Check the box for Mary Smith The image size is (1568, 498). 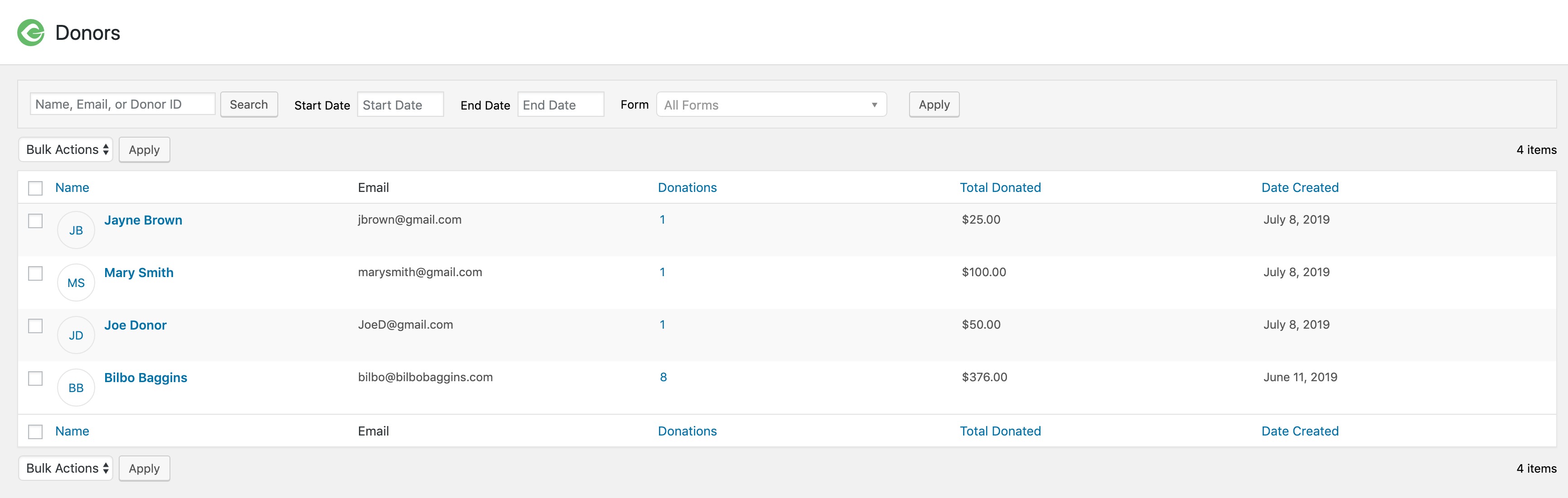pyautogui.click(x=35, y=273)
